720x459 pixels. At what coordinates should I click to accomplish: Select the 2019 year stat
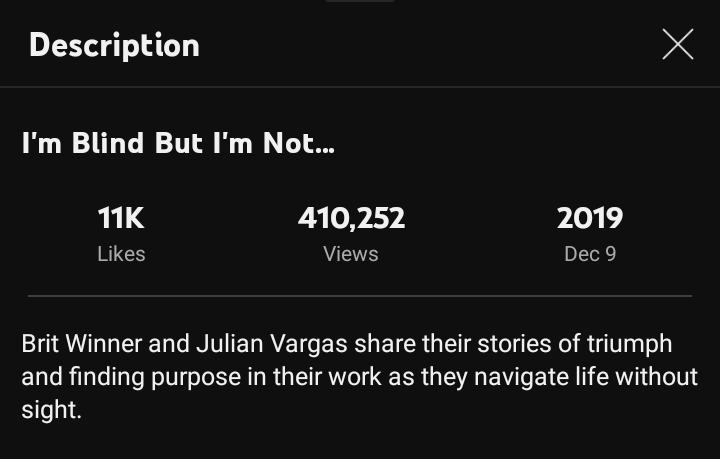click(590, 218)
